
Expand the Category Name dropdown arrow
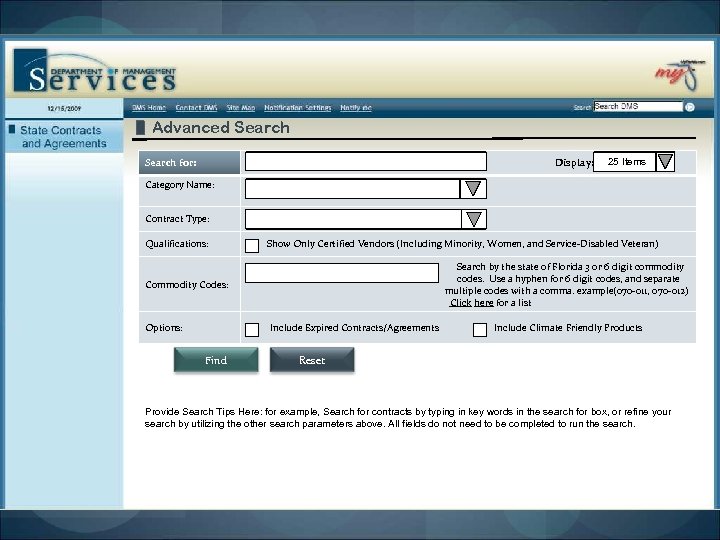point(473,189)
